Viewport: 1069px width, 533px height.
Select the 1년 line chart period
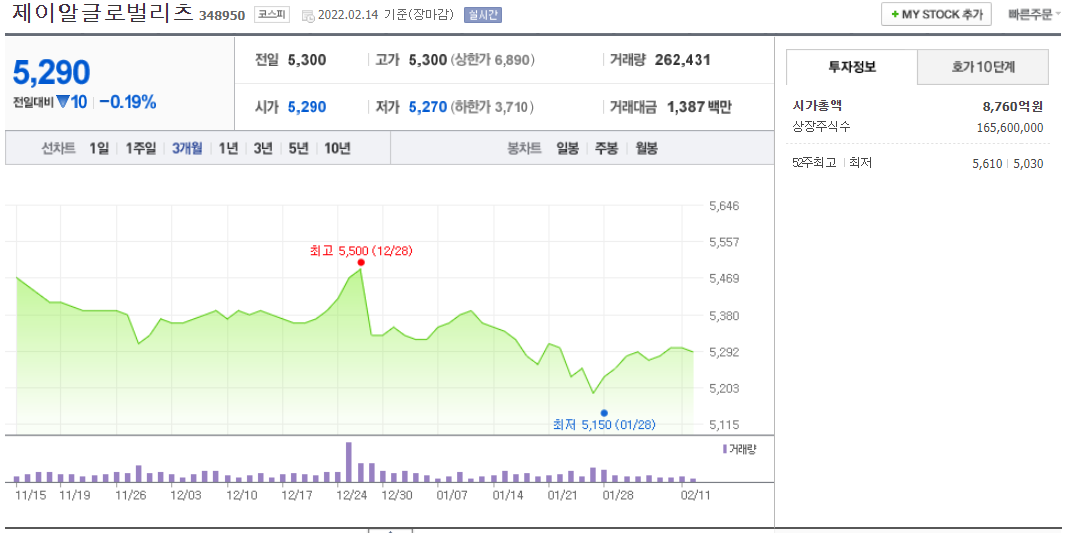pyautogui.click(x=228, y=148)
